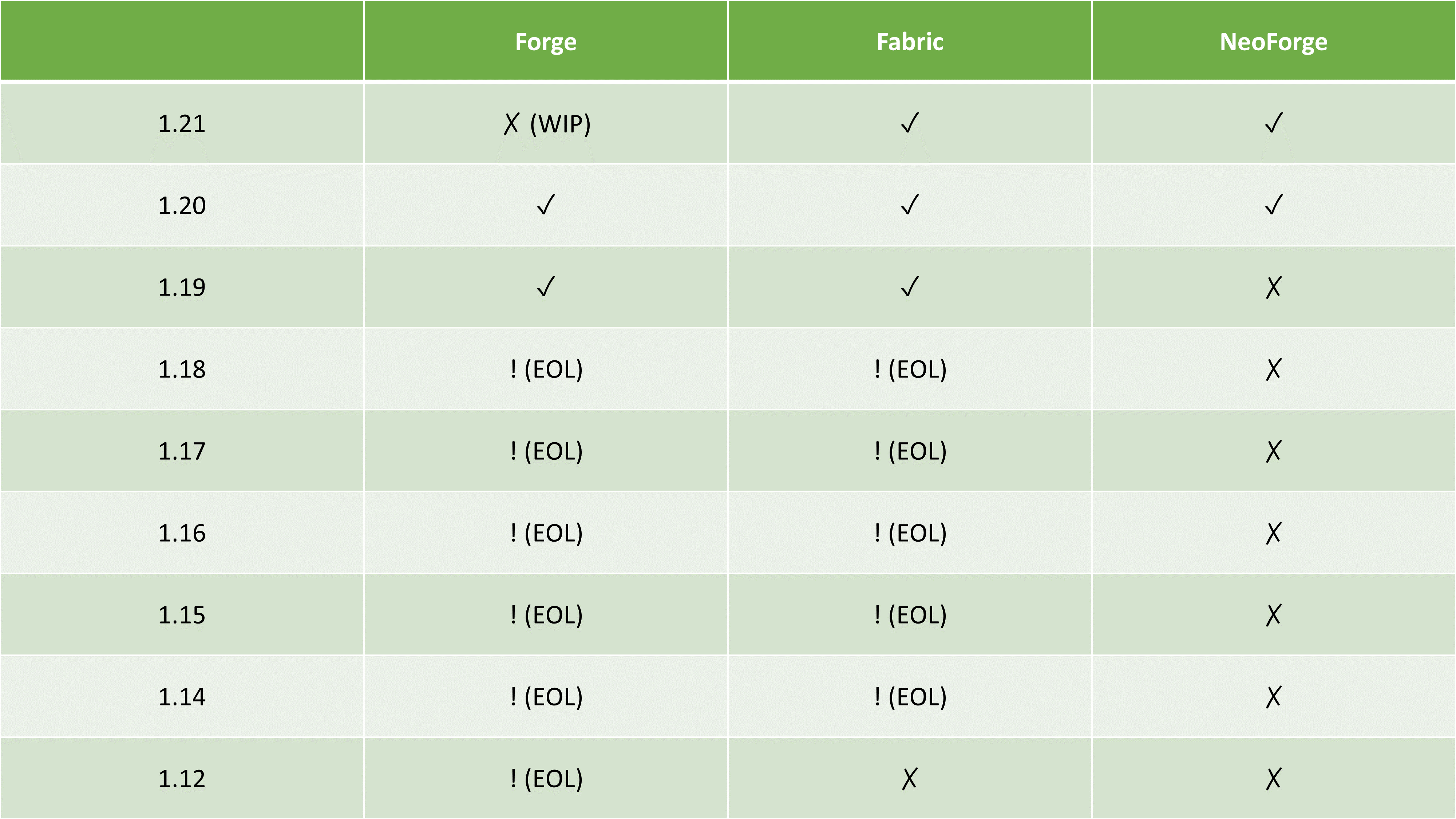The image size is (1456, 819).
Task: Select the Forge column header
Action: pos(545,42)
